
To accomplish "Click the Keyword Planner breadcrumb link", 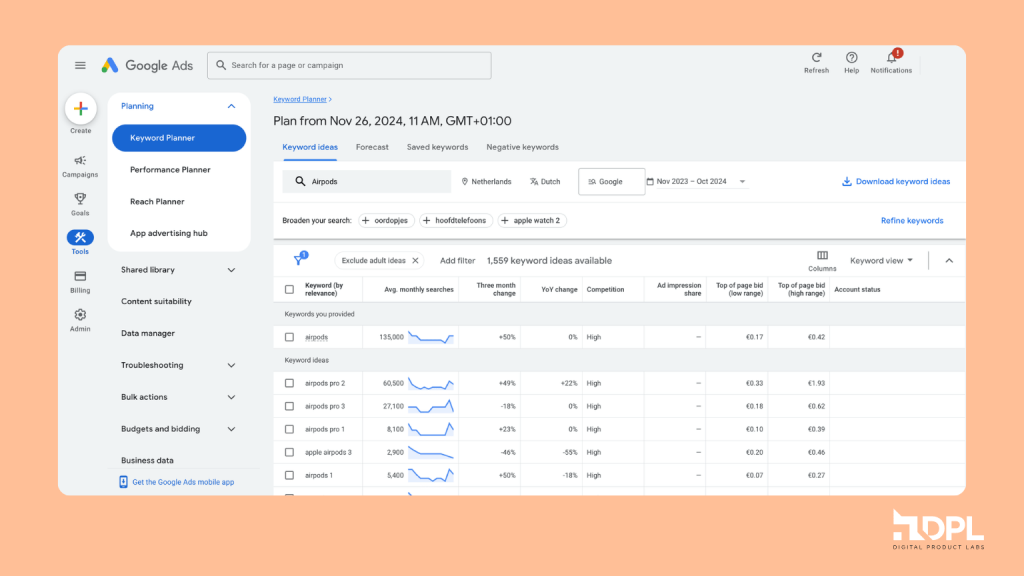I will [x=300, y=99].
